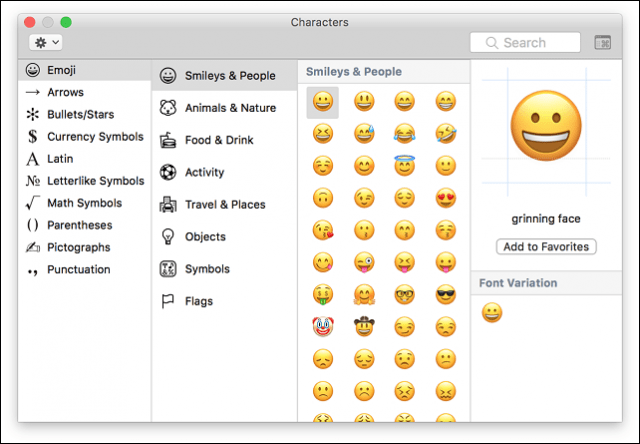Viewport: 640px width, 444px height.
Task: Click the Add to Favorites button
Action: [x=546, y=246]
